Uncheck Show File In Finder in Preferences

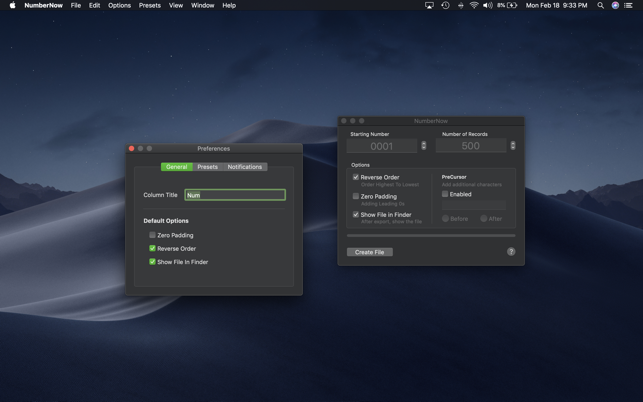(x=152, y=262)
